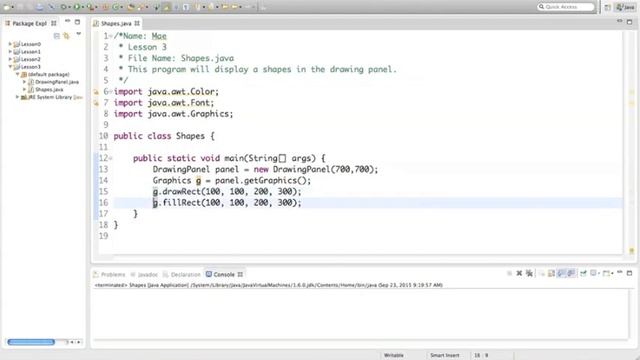Expand the Lesson0 project
This screenshot has width=640, height=360.
(10, 44)
